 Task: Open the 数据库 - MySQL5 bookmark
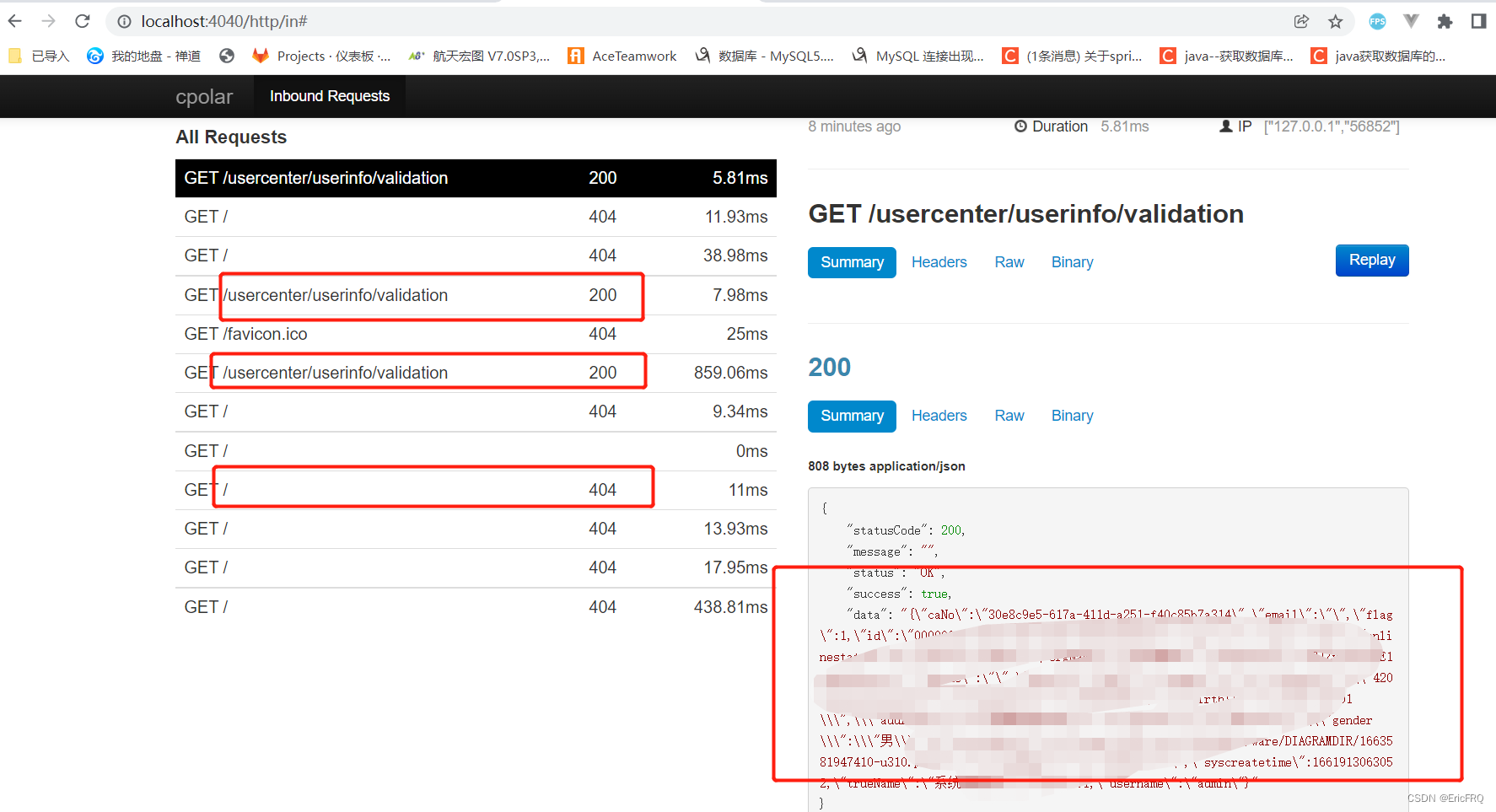[x=764, y=56]
